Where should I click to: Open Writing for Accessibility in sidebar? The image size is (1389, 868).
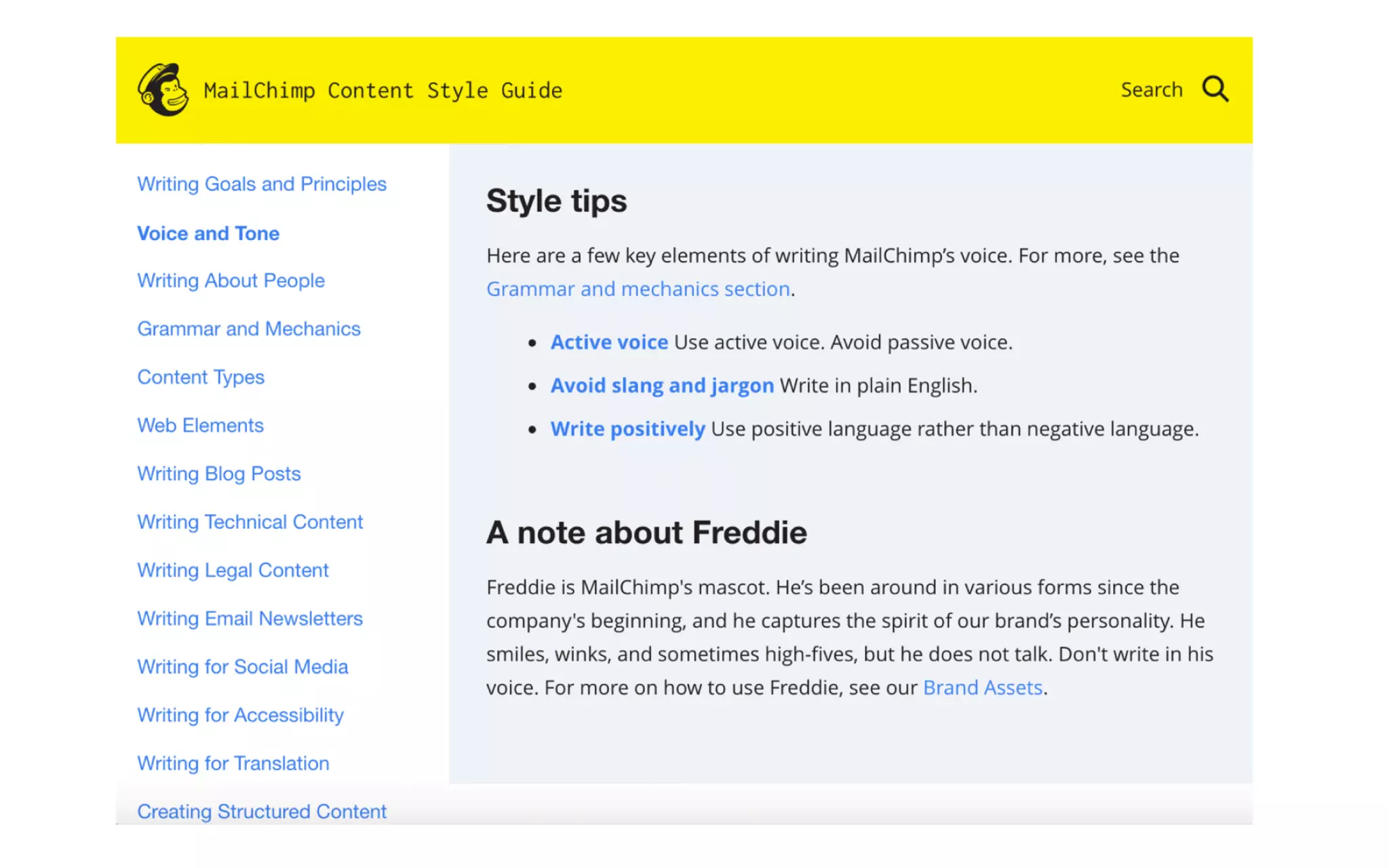(x=240, y=715)
